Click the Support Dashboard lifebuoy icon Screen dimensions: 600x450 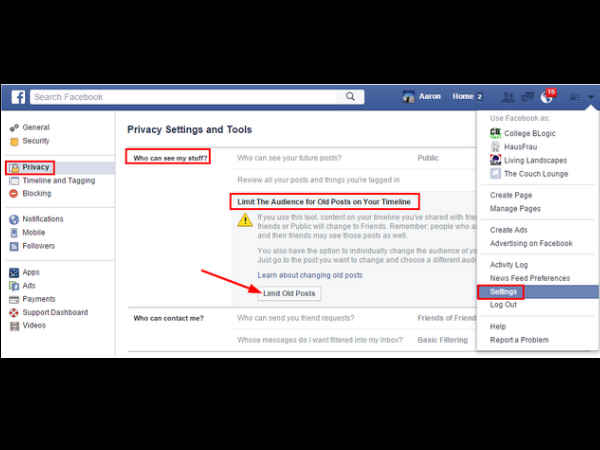14,313
